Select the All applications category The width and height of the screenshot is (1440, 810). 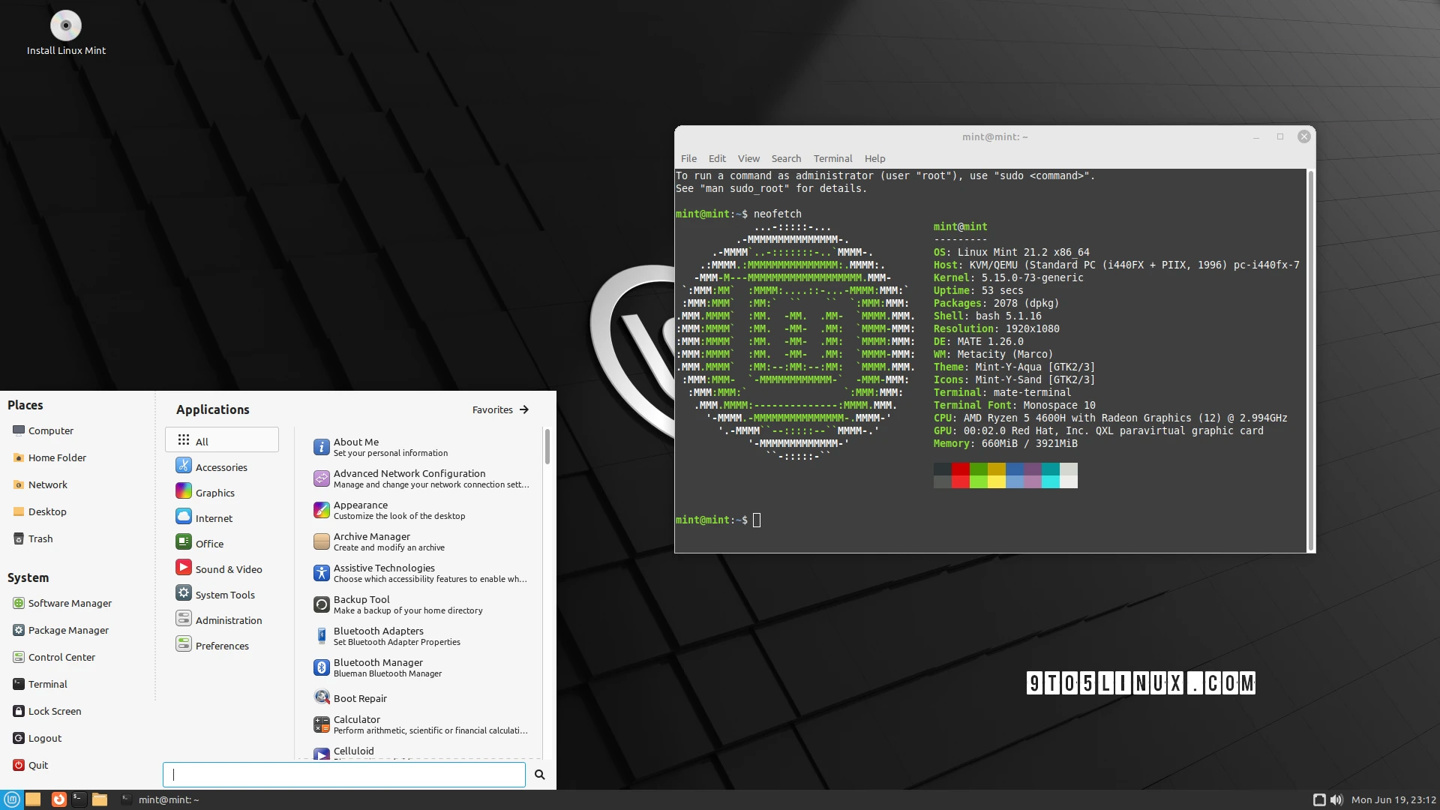click(222, 440)
